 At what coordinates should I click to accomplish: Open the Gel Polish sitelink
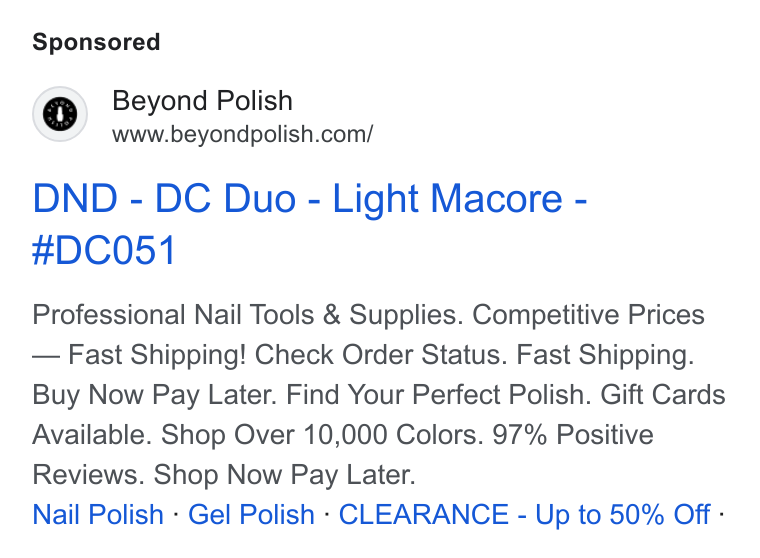pos(251,514)
